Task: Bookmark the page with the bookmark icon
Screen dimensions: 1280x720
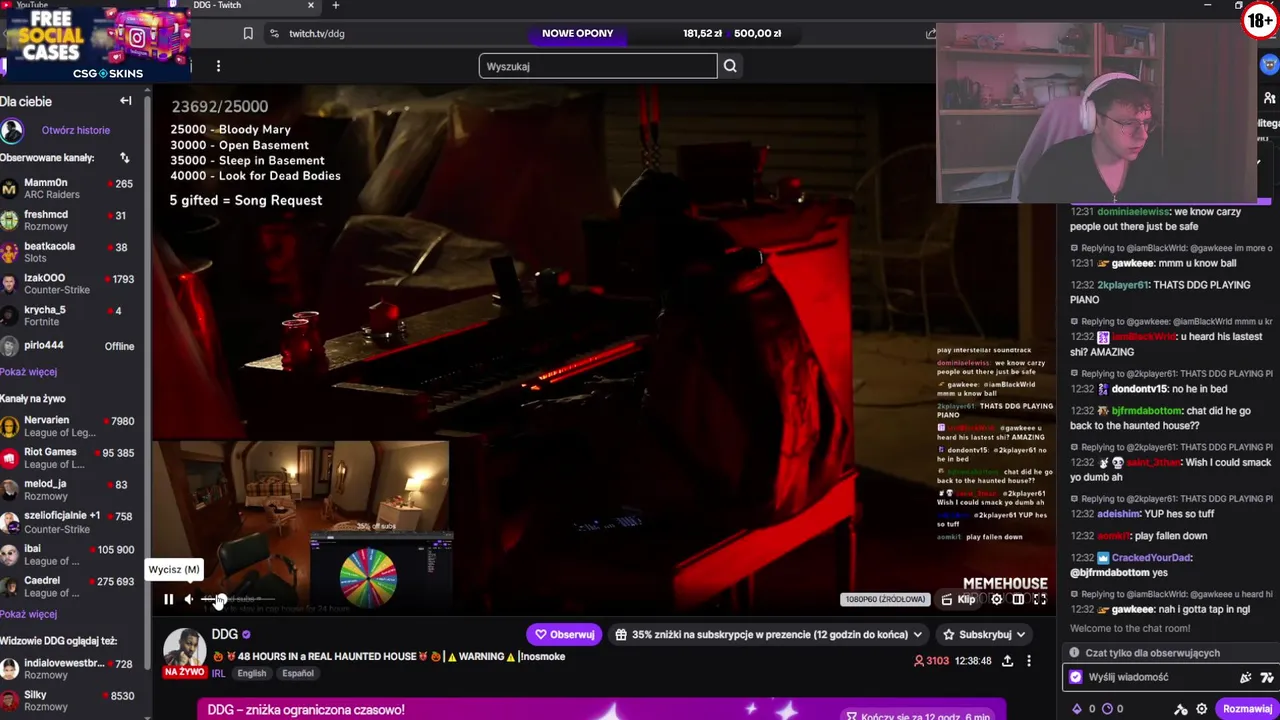Action: [x=248, y=33]
